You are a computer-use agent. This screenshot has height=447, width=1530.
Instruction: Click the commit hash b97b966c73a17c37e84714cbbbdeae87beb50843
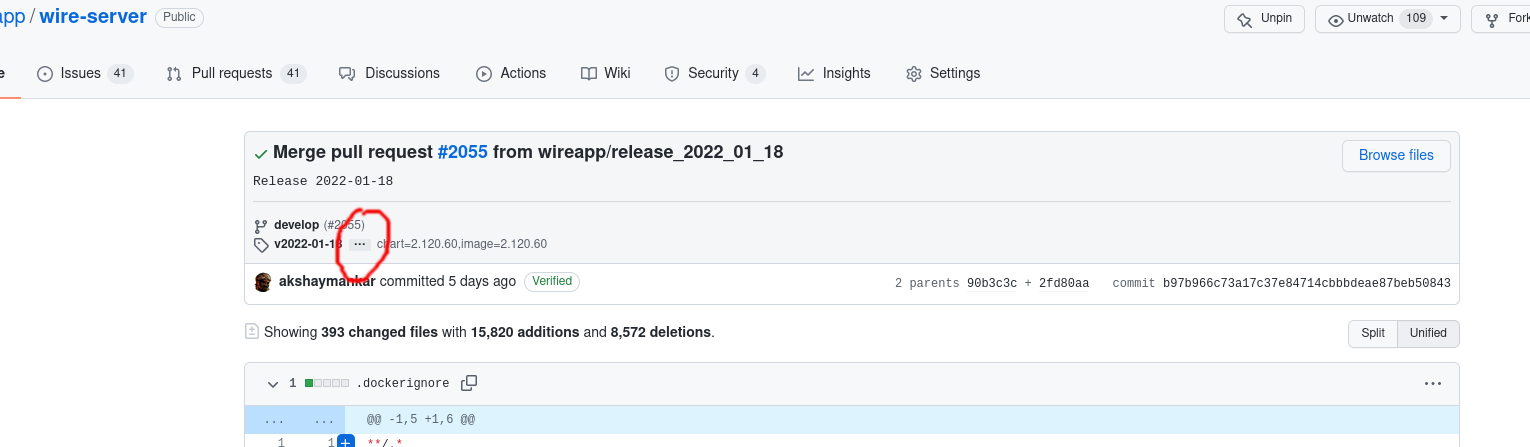click(1306, 283)
